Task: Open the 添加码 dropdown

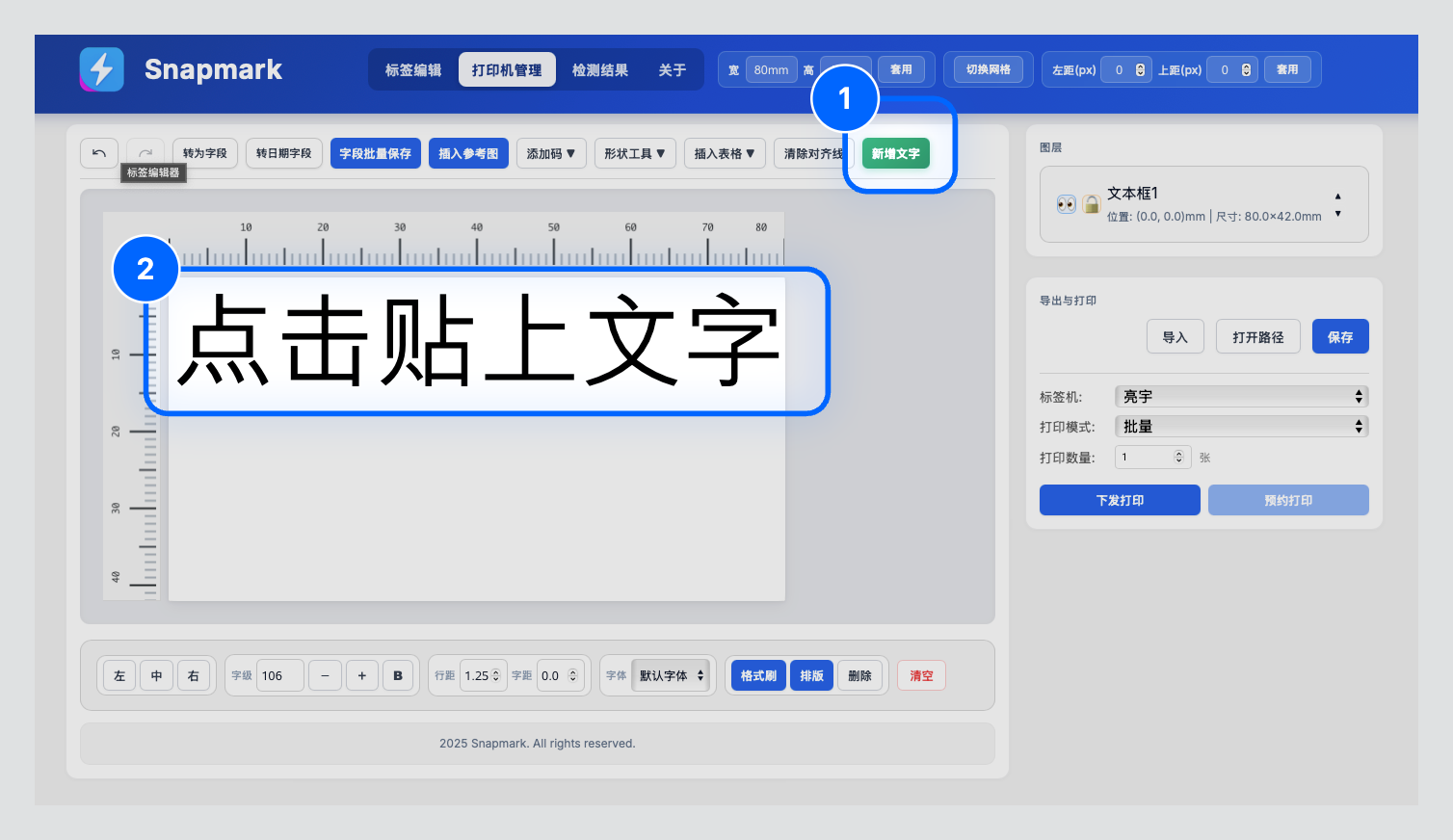Action: pyautogui.click(x=551, y=153)
